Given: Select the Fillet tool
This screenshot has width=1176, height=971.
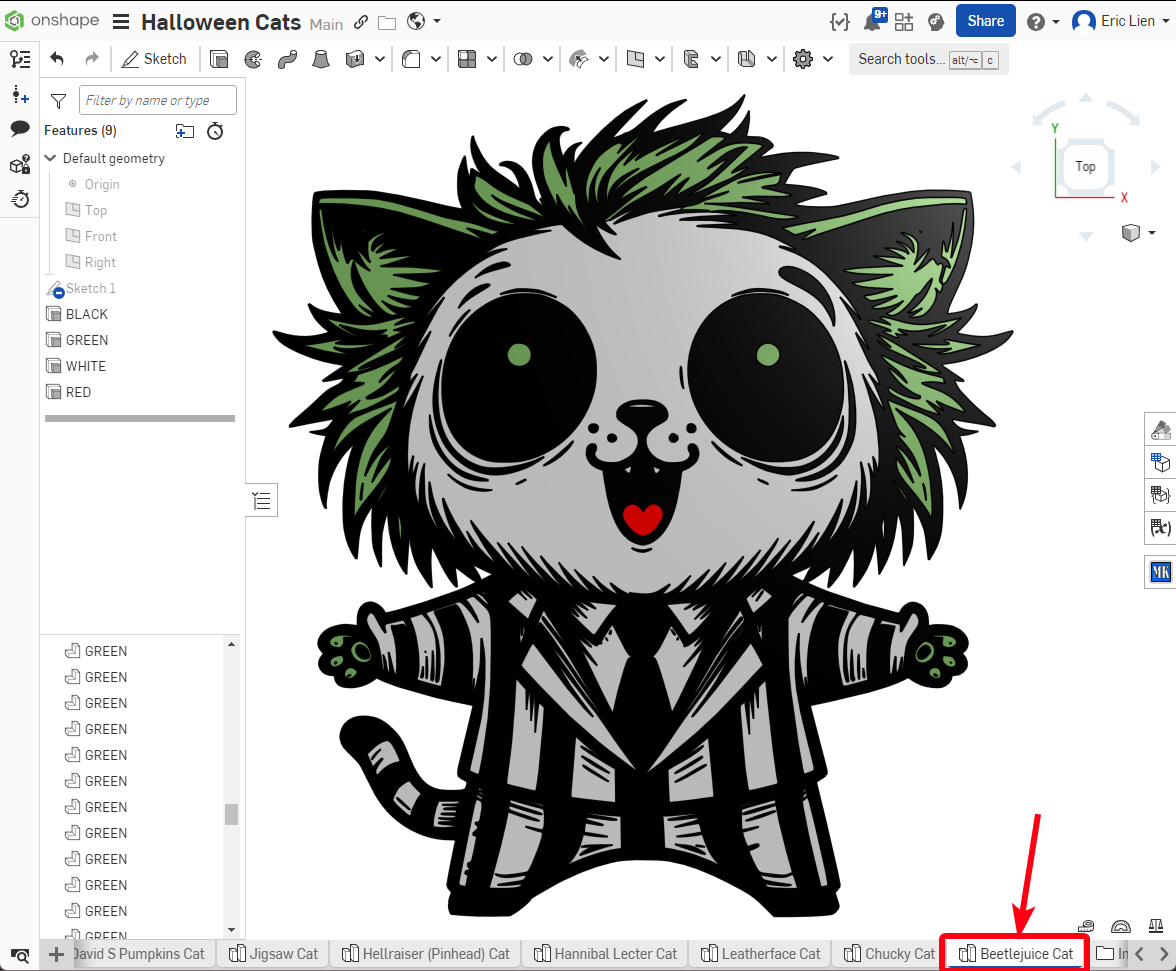Looking at the screenshot, I should tap(411, 59).
